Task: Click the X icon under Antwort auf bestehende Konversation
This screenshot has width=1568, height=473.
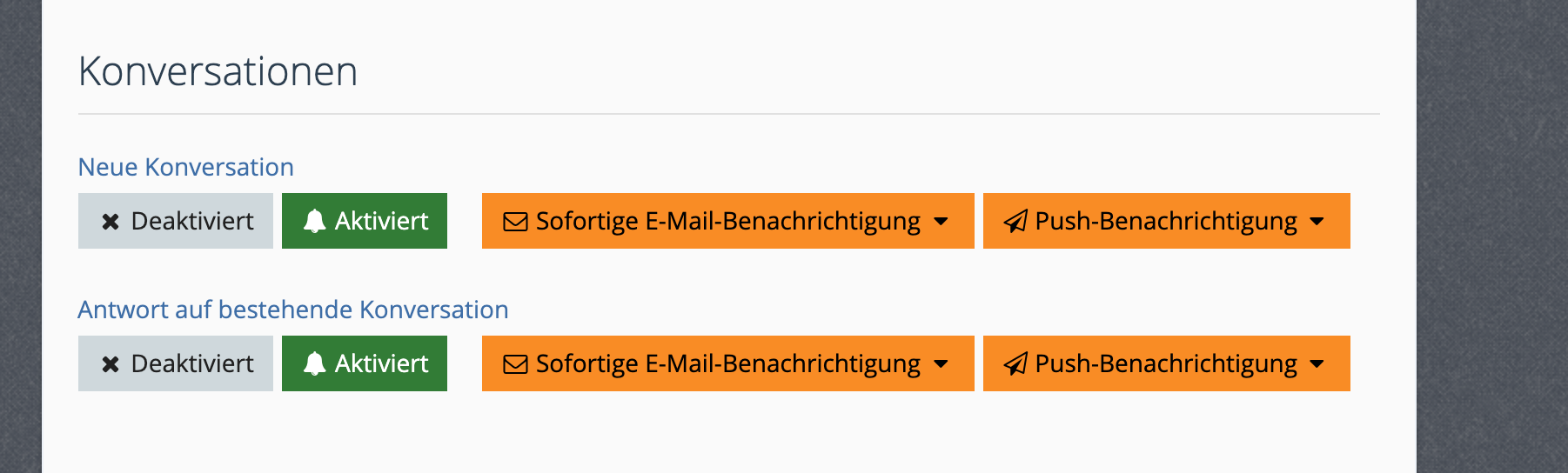Action: coord(111,364)
